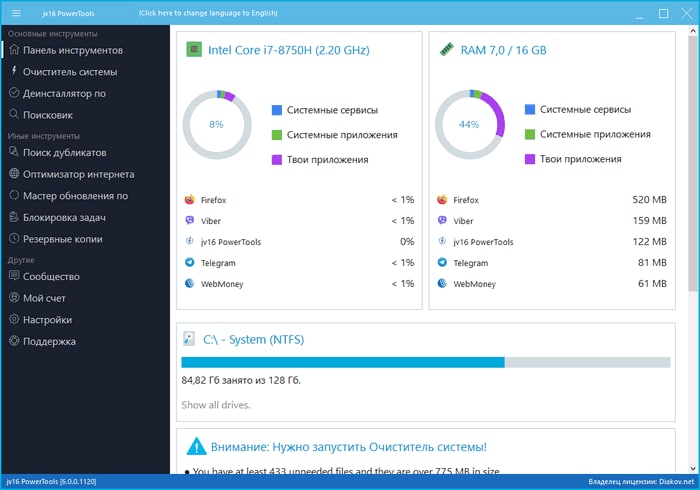700x490 pixels.
Task: Click the RAM stick icon
Action: point(446,49)
